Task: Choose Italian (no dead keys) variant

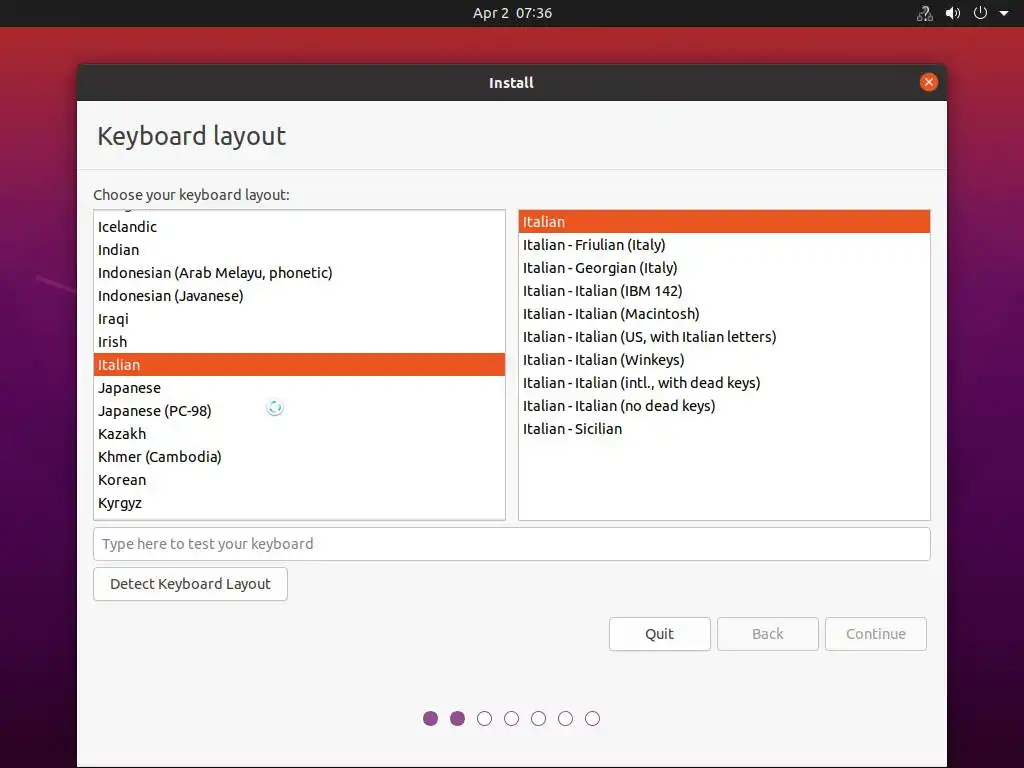Action: pyautogui.click(x=724, y=406)
